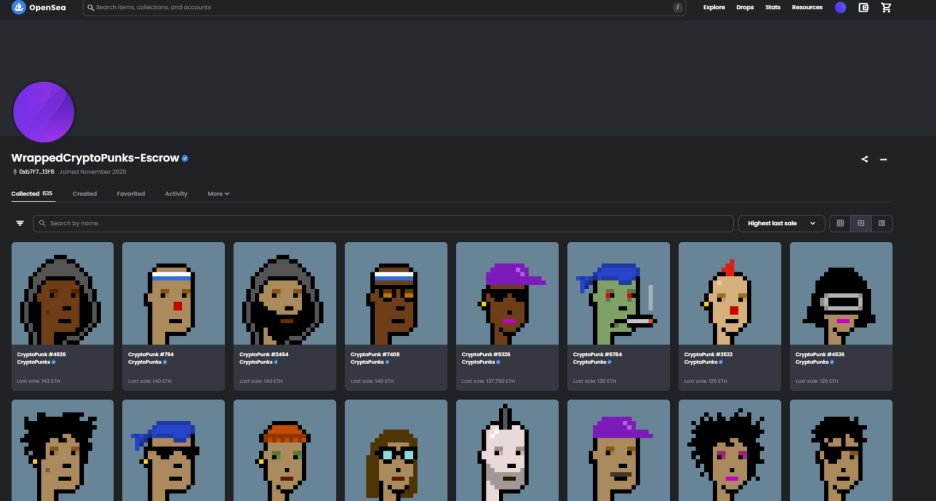936x501 pixels.
Task: Open the zombie punk #6784 image
Action: 618,293
